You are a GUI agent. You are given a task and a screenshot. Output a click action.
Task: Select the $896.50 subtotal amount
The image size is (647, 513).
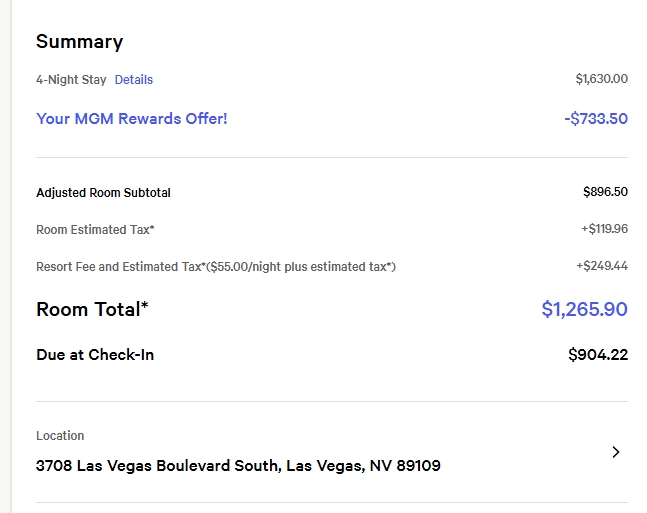pyautogui.click(x=605, y=192)
